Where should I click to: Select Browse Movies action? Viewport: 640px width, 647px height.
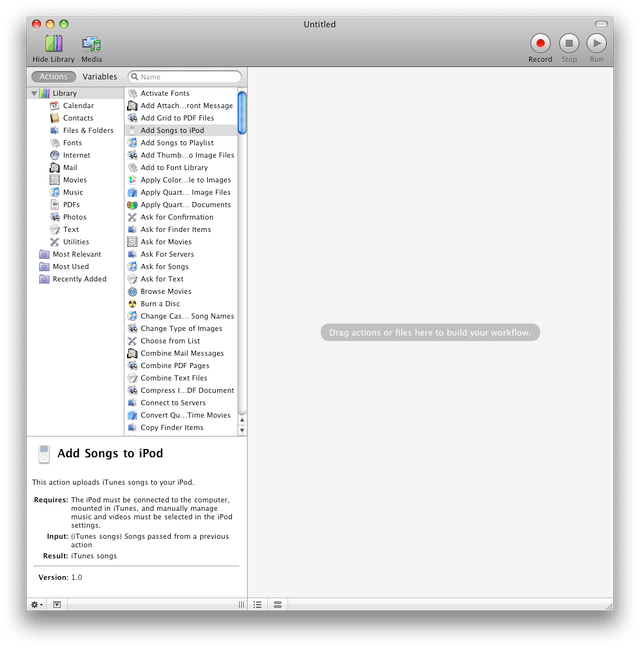[181, 291]
